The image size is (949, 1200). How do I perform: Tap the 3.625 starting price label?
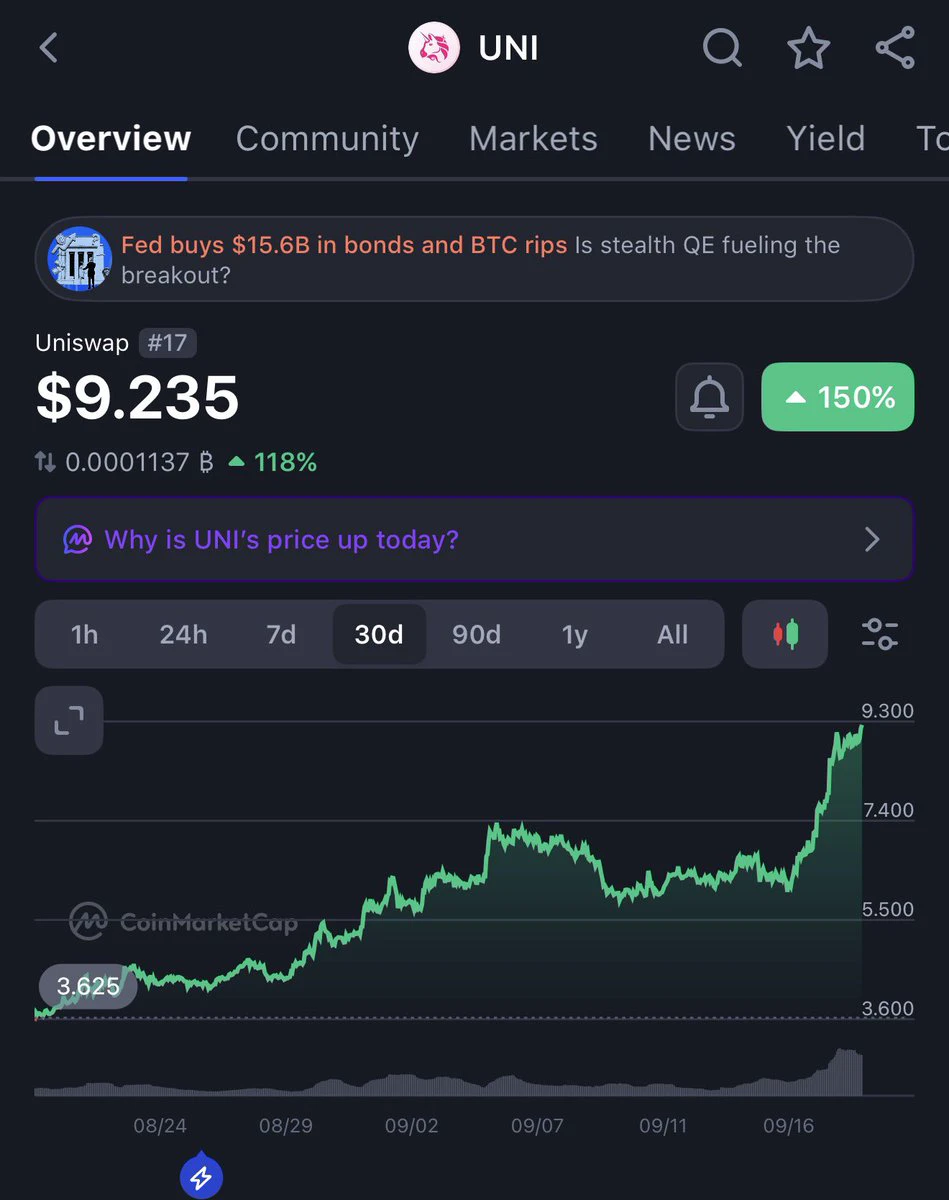88,986
